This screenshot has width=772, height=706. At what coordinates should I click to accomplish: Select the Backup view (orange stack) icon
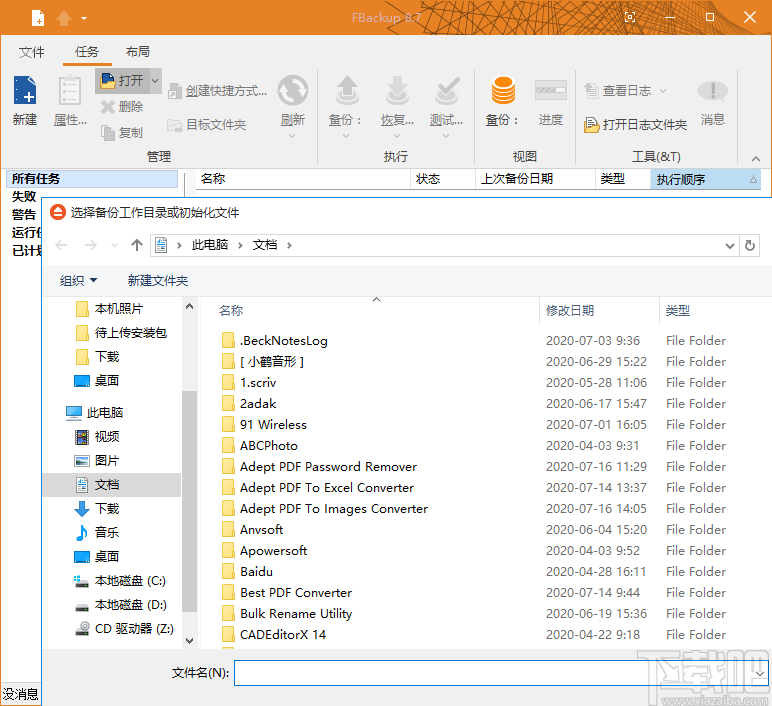(503, 90)
